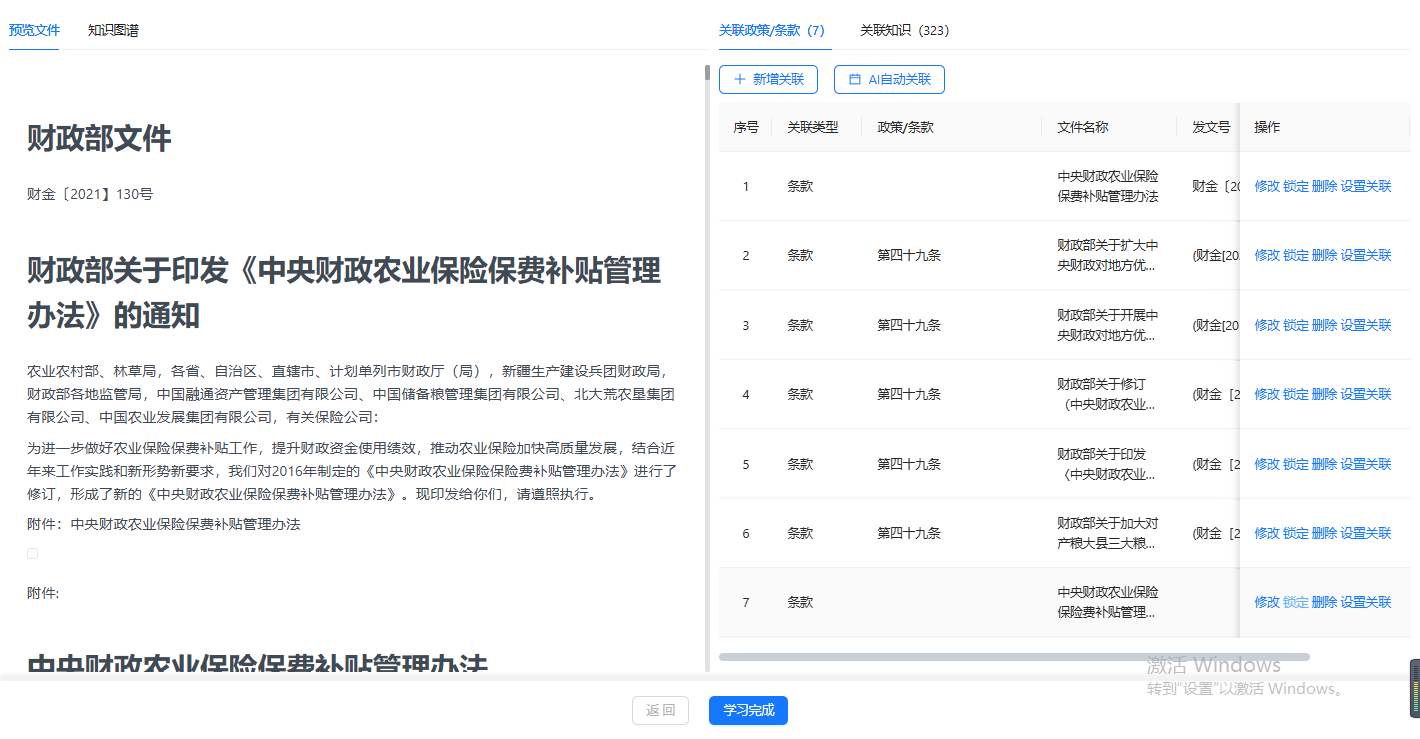Image resolution: width=1420 pixels, height=739 pixels.
Task: Click 删除 link in row 6
Action: [x=1324, y=534]
